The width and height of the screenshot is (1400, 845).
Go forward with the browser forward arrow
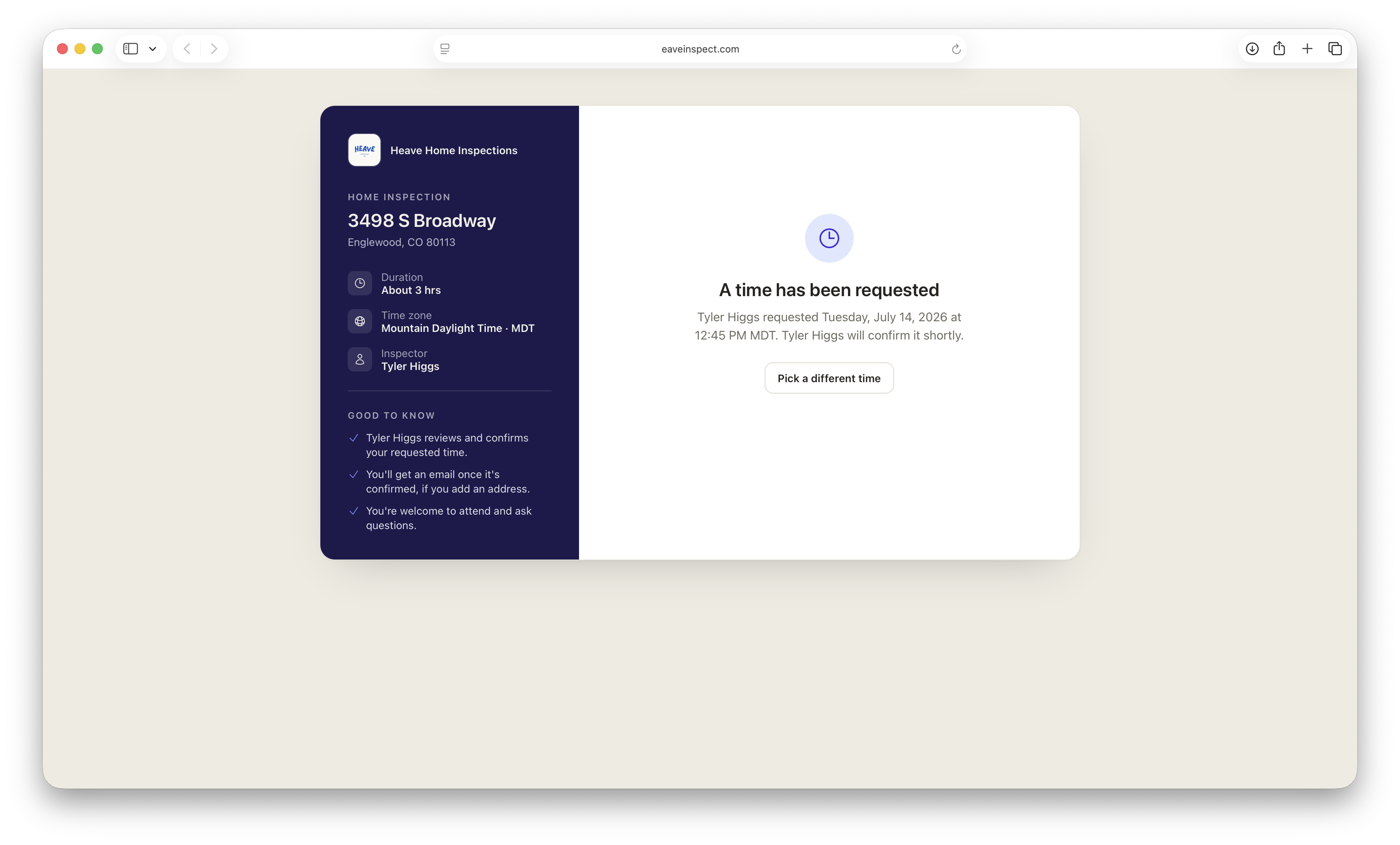[x=214, y=49]
